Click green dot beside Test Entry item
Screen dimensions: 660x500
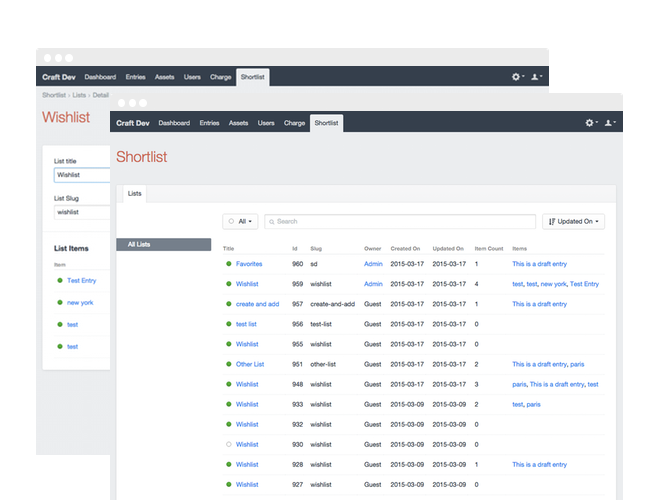click(x=60, y=280)
